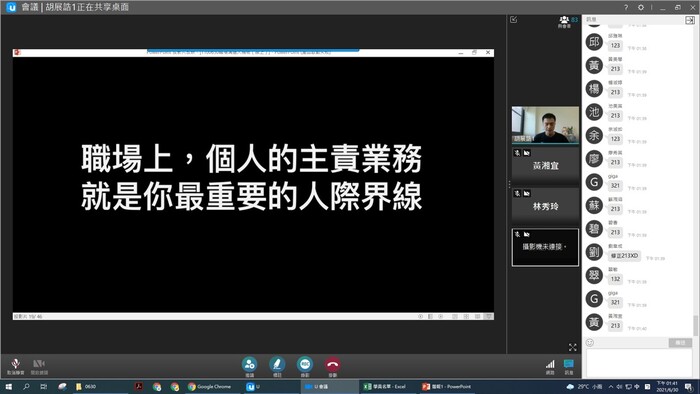This screenshot has width=700, height=394.
Task: Open the help question mark icon
Action: pyautogui.click(x=626, y=7)
